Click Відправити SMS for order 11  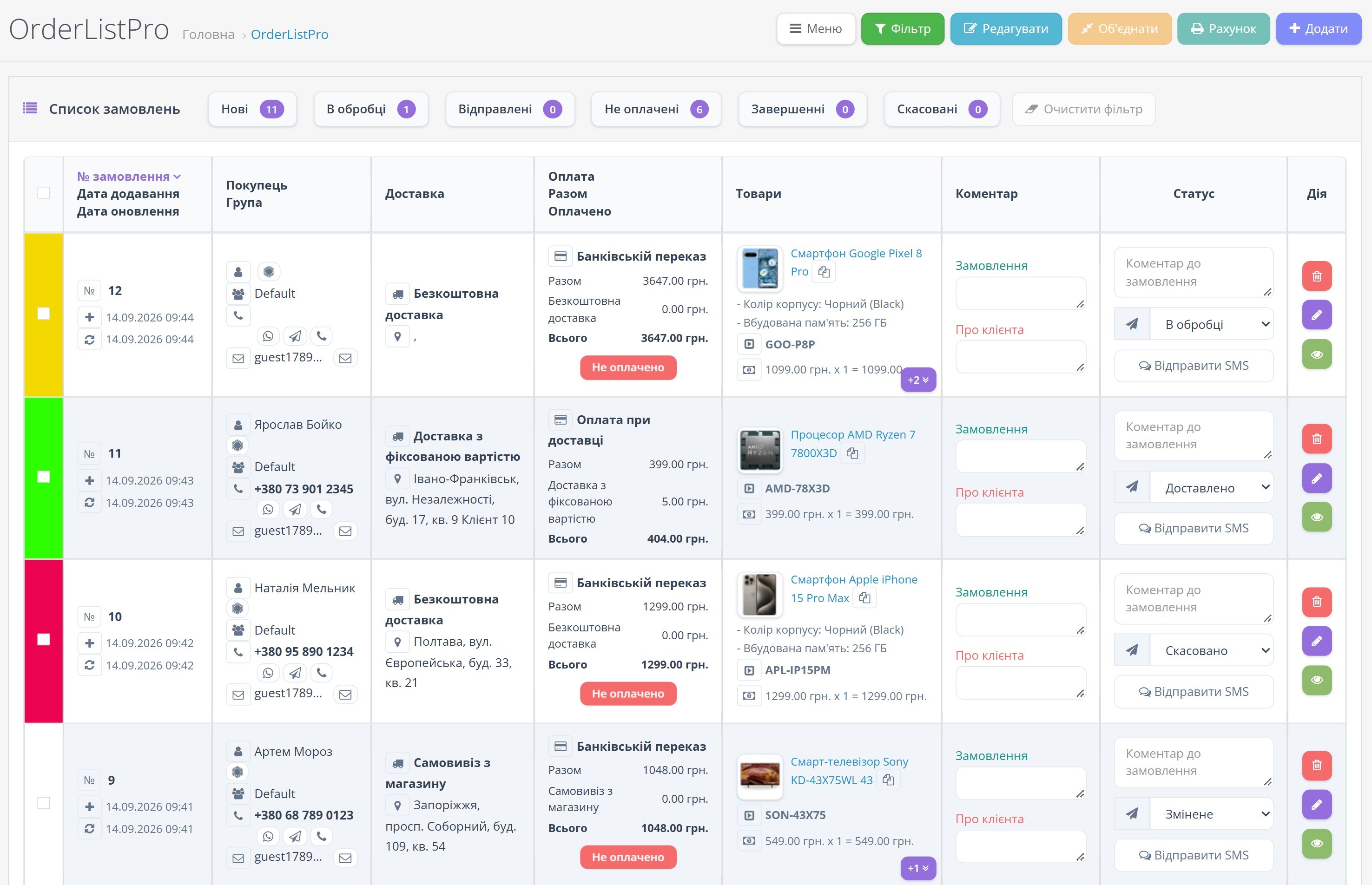(1193, 528)
